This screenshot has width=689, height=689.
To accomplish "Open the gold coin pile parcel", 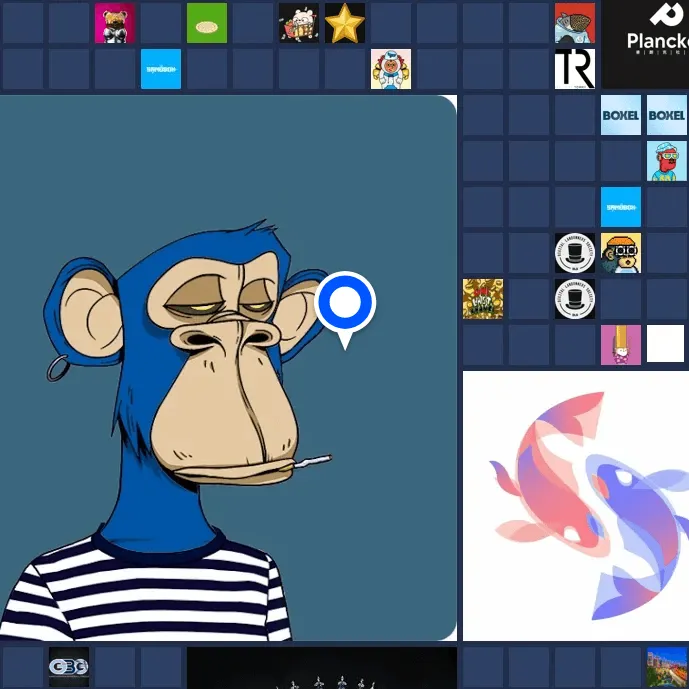I will click(483, 299).
